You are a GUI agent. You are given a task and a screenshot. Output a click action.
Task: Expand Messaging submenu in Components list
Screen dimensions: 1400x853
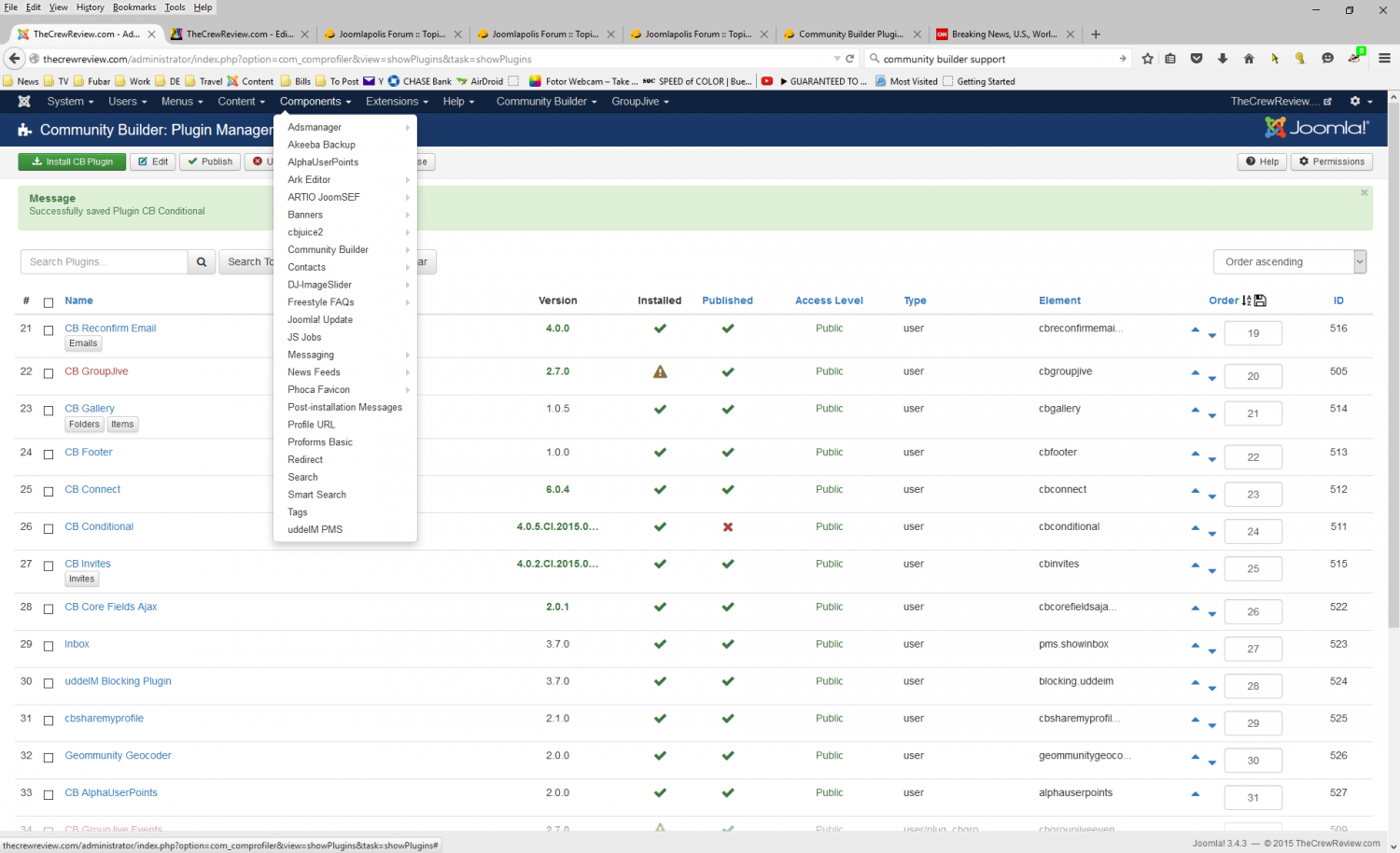pyautogui.click(x=345, y=355)
